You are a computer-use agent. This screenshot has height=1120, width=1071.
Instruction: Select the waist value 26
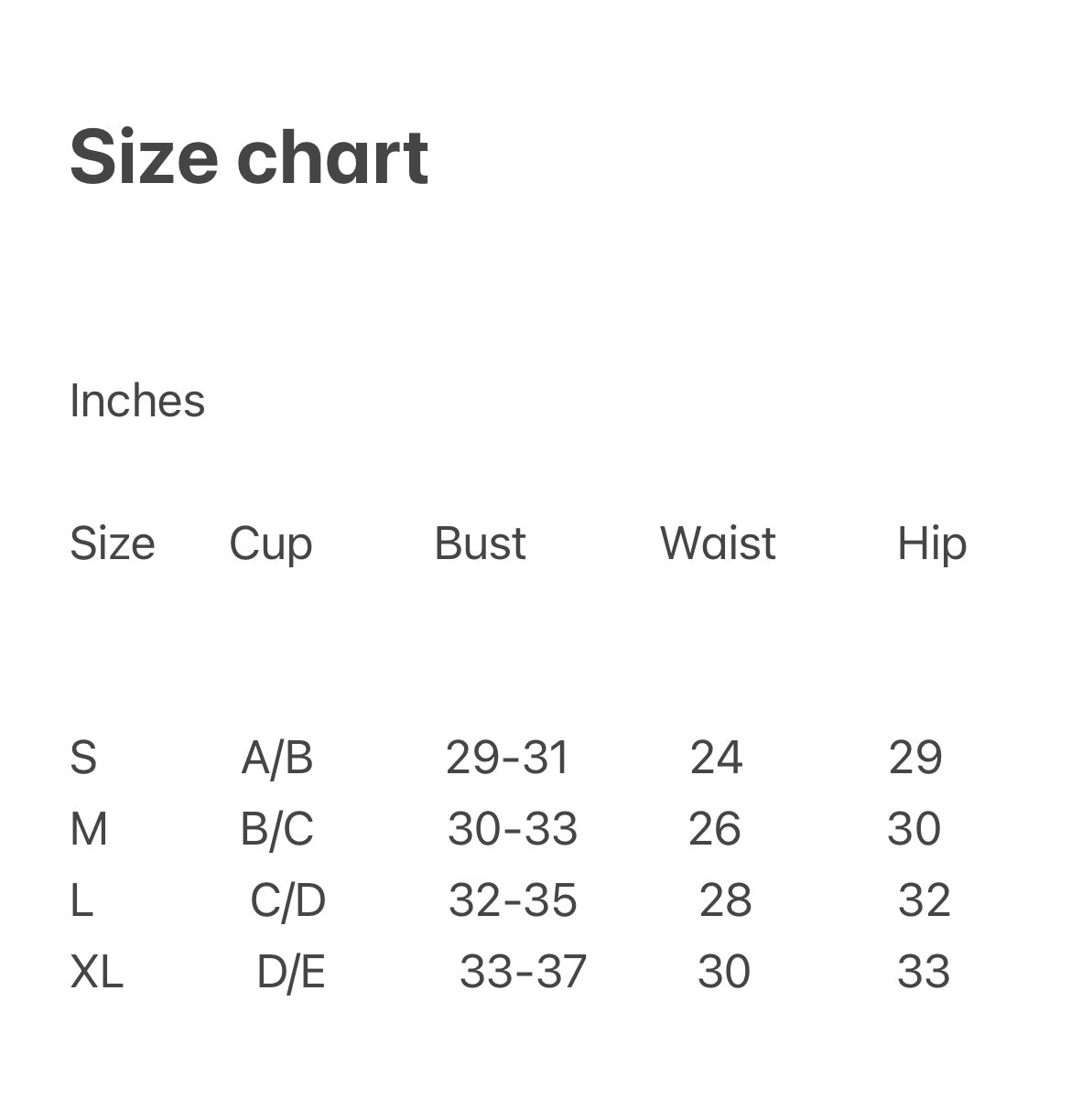[x=715, y=829]
